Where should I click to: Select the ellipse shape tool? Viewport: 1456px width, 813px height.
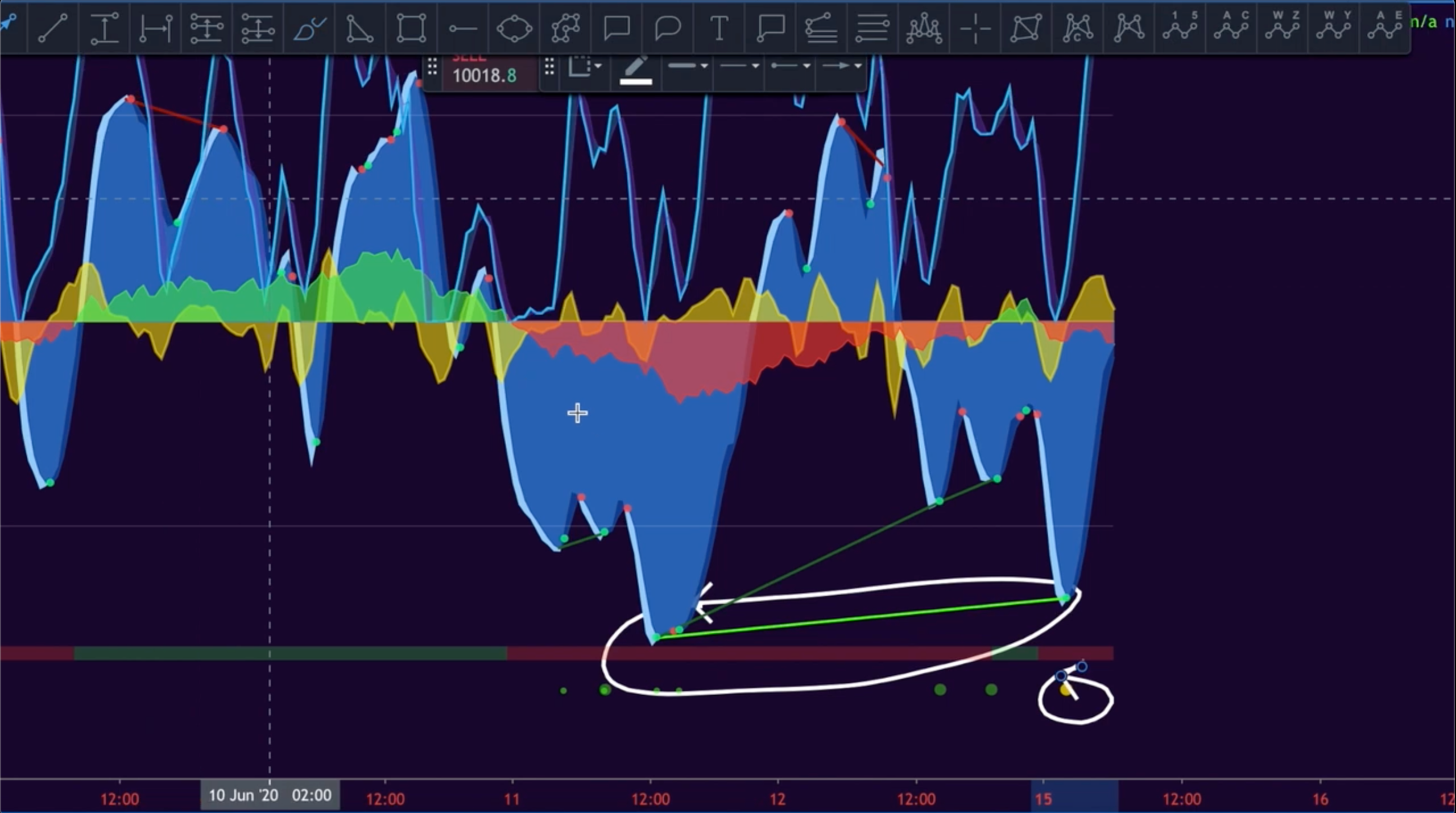pos(514,28)
